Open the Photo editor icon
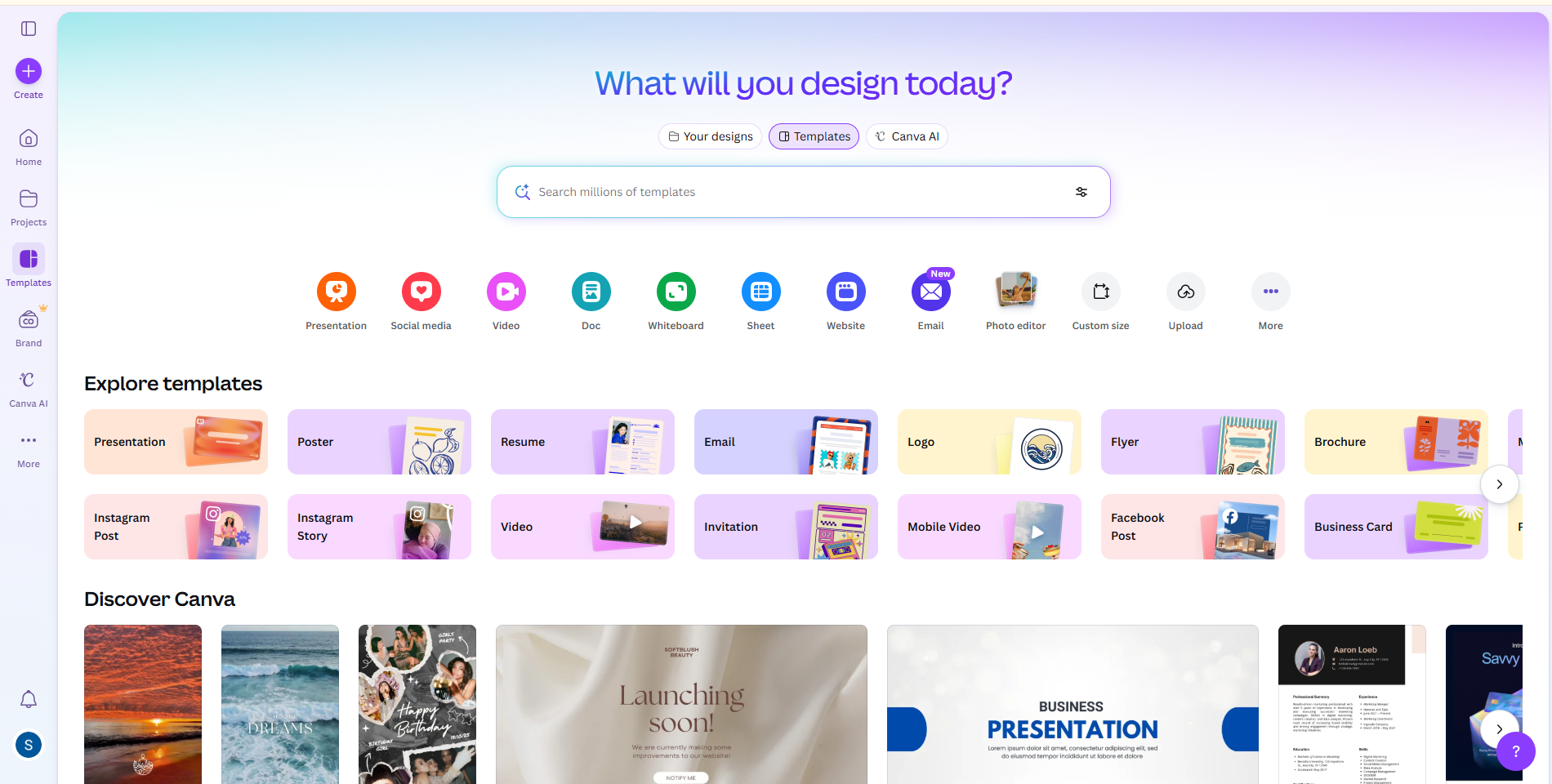Screen dimensions: 1552x784 (x=1016, y=292)
